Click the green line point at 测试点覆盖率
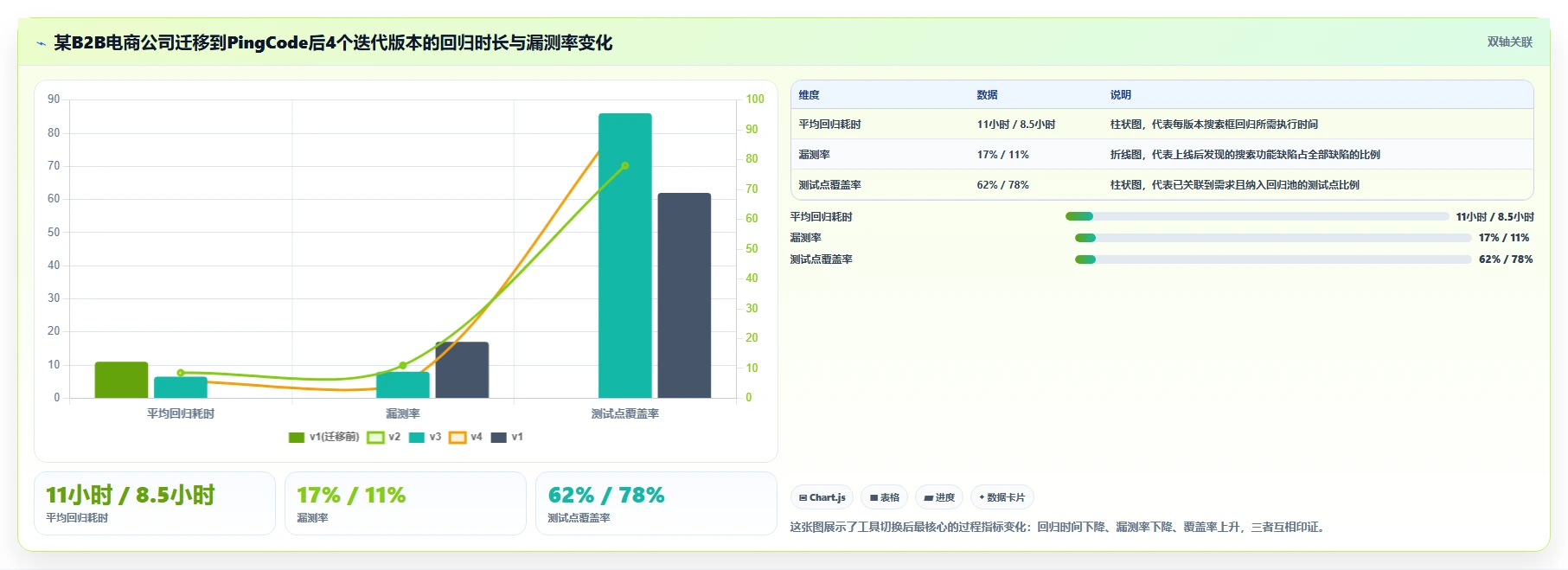The height and width of the screenshot is (570, 1568). click(x=625, y=165)
